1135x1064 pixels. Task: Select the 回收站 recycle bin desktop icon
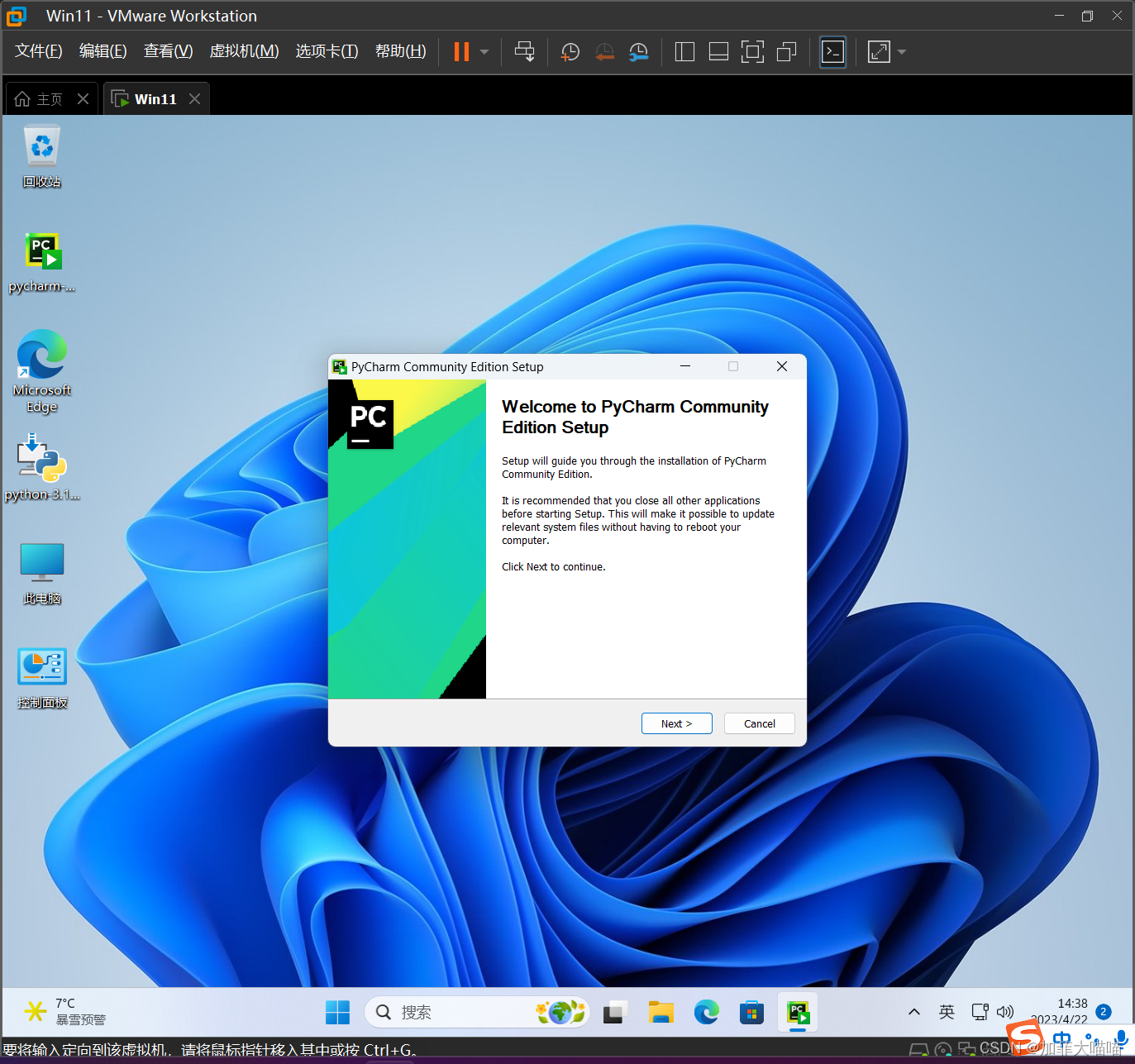click(x=41, y=156)
